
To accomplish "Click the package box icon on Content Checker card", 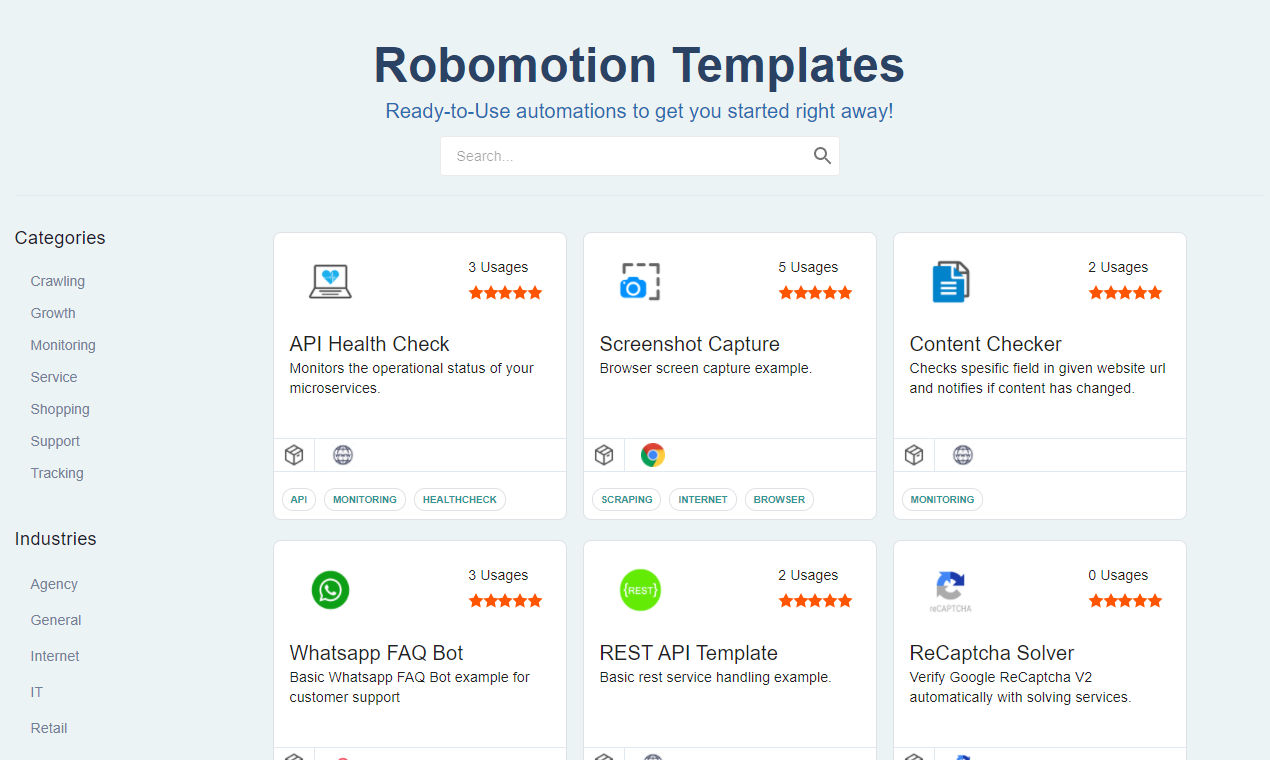I will (x=914, y=455).
